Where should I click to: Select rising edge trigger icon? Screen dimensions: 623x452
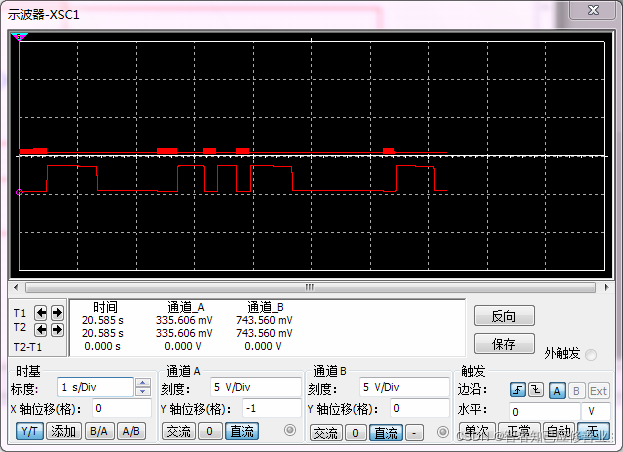[x=518, y=390]
